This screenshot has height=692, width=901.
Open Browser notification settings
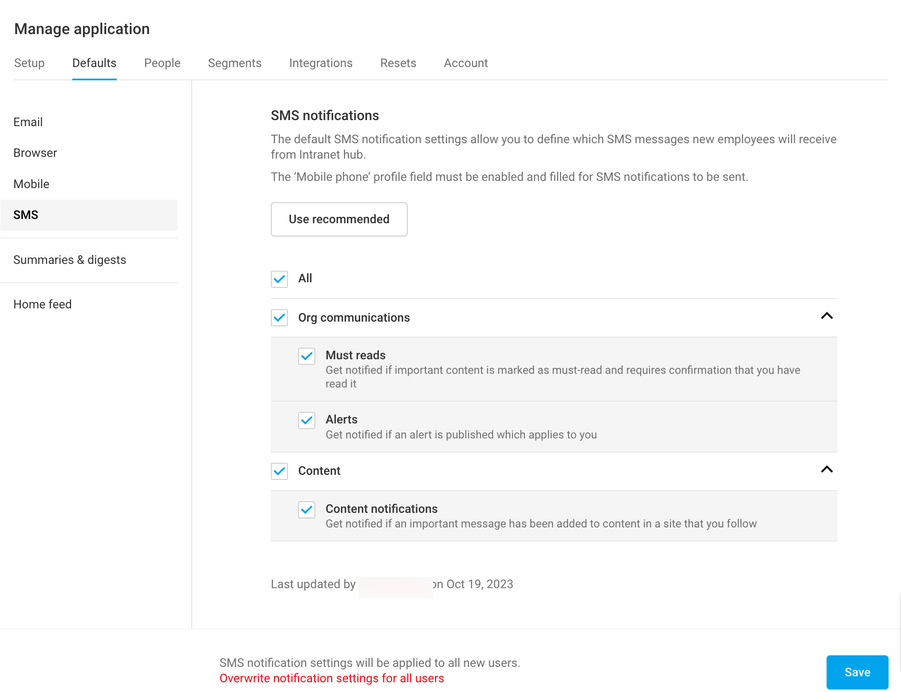(34, 153)
